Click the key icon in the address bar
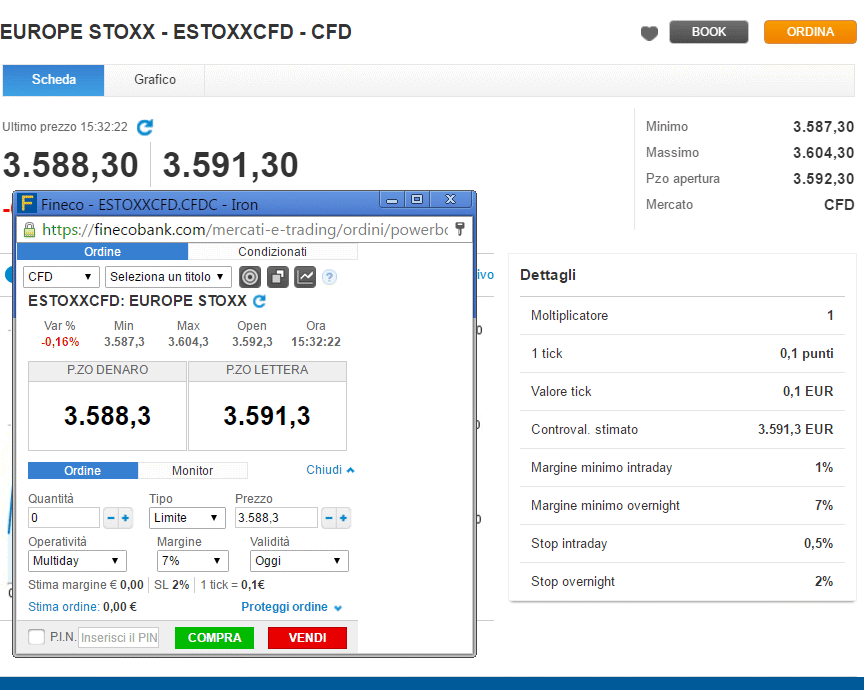The image size is (864, 690). (460, 229)
